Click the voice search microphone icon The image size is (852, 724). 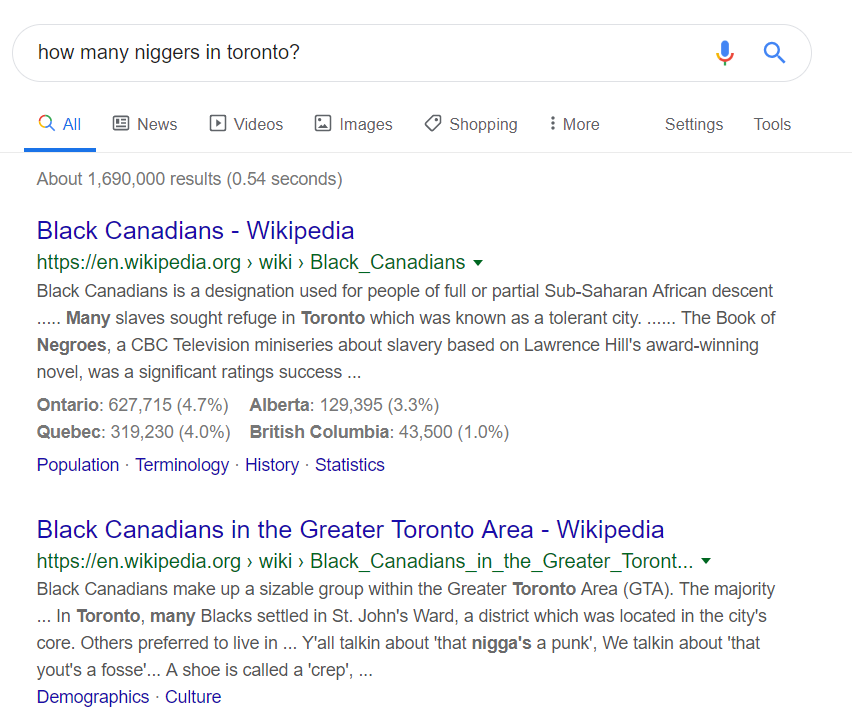[x=725, y=53]
